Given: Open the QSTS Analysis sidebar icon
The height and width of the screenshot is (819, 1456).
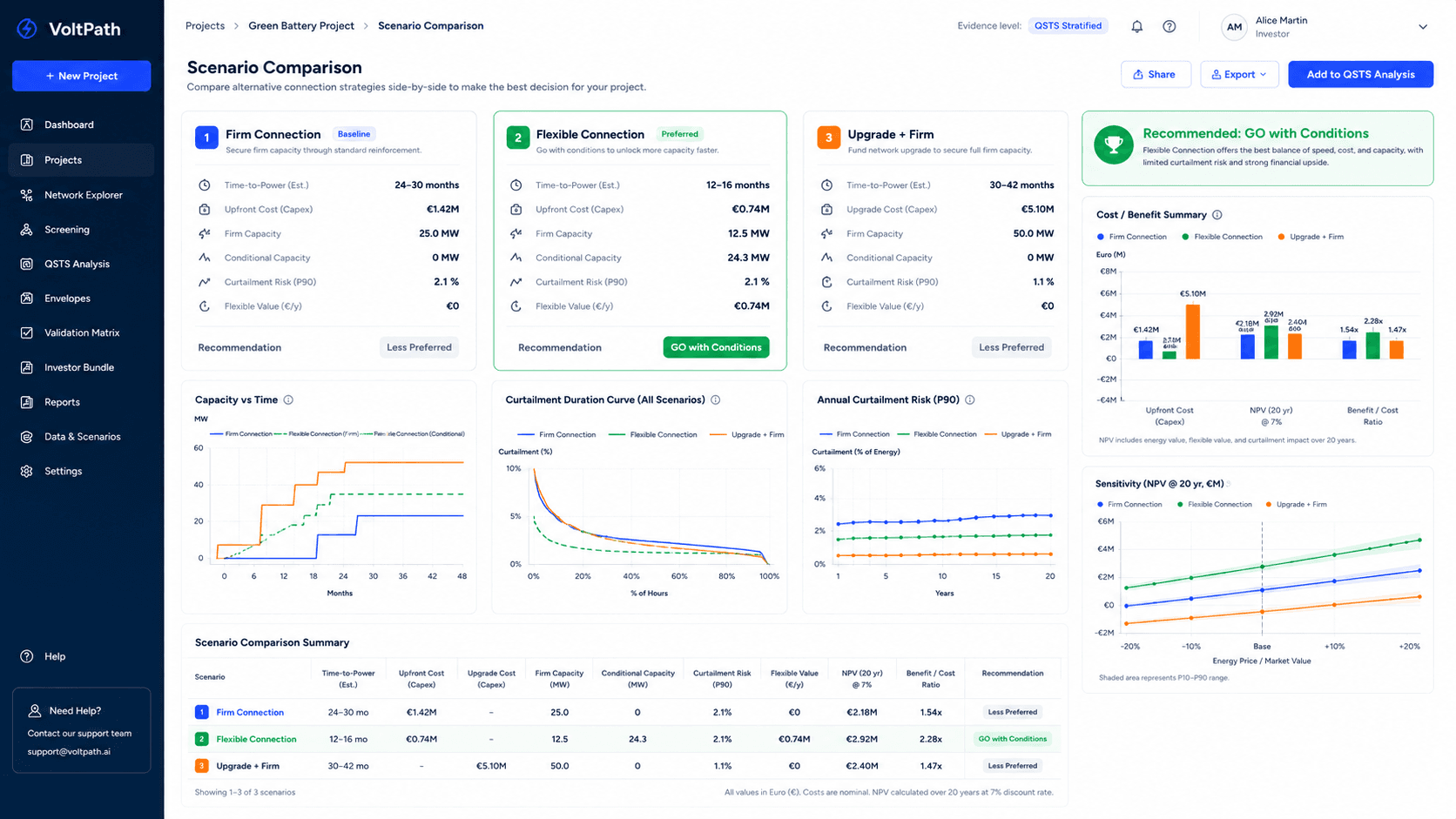Looking at the screenshot, I should tap(27, 264).
